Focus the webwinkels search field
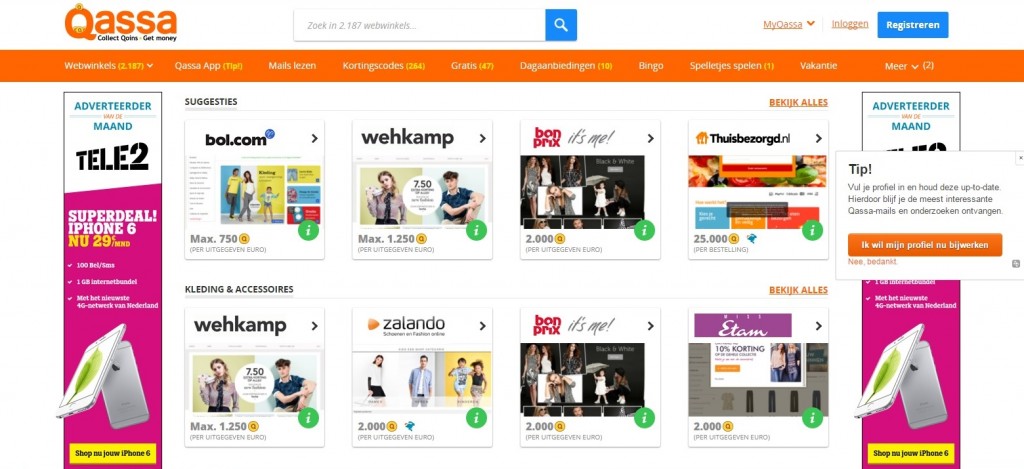 [419, 25]
